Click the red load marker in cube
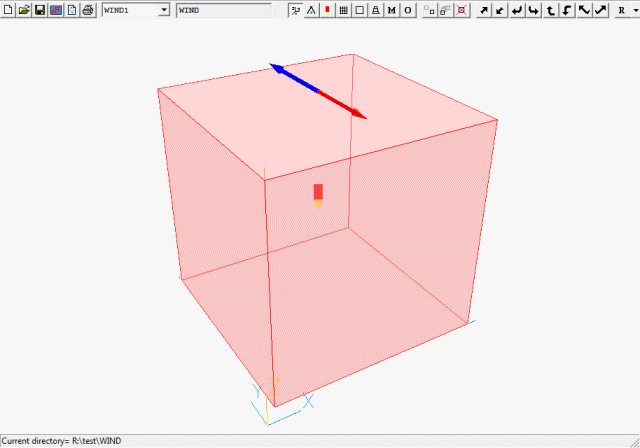 coord(318,191)
